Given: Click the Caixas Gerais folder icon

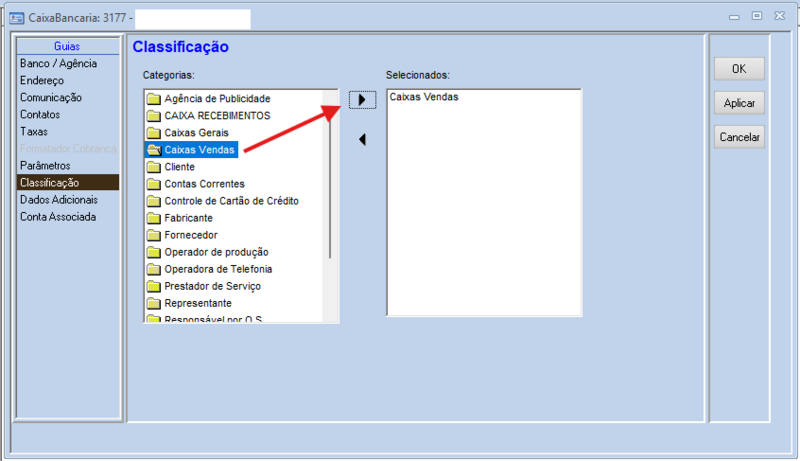Looking at the screenshot, I should pyautogui.click(x=154, y=133).
